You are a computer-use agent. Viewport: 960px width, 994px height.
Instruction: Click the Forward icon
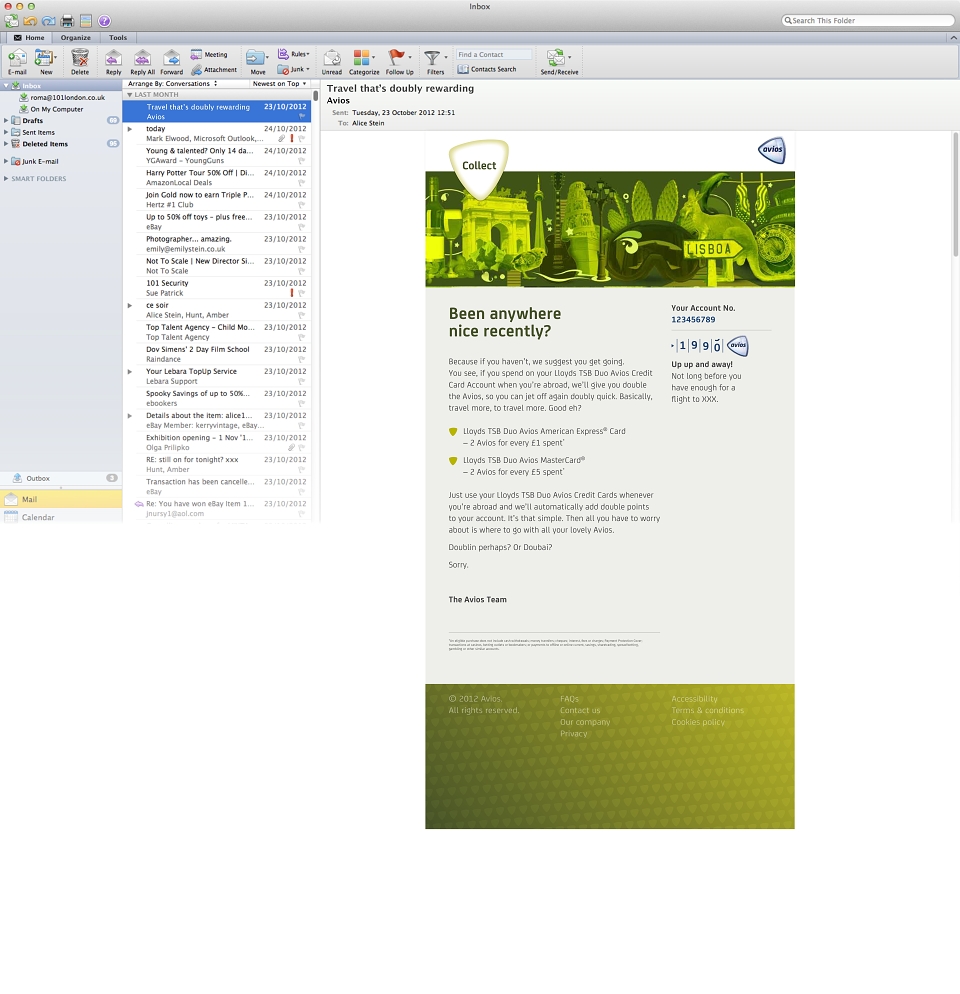[171, 58]
